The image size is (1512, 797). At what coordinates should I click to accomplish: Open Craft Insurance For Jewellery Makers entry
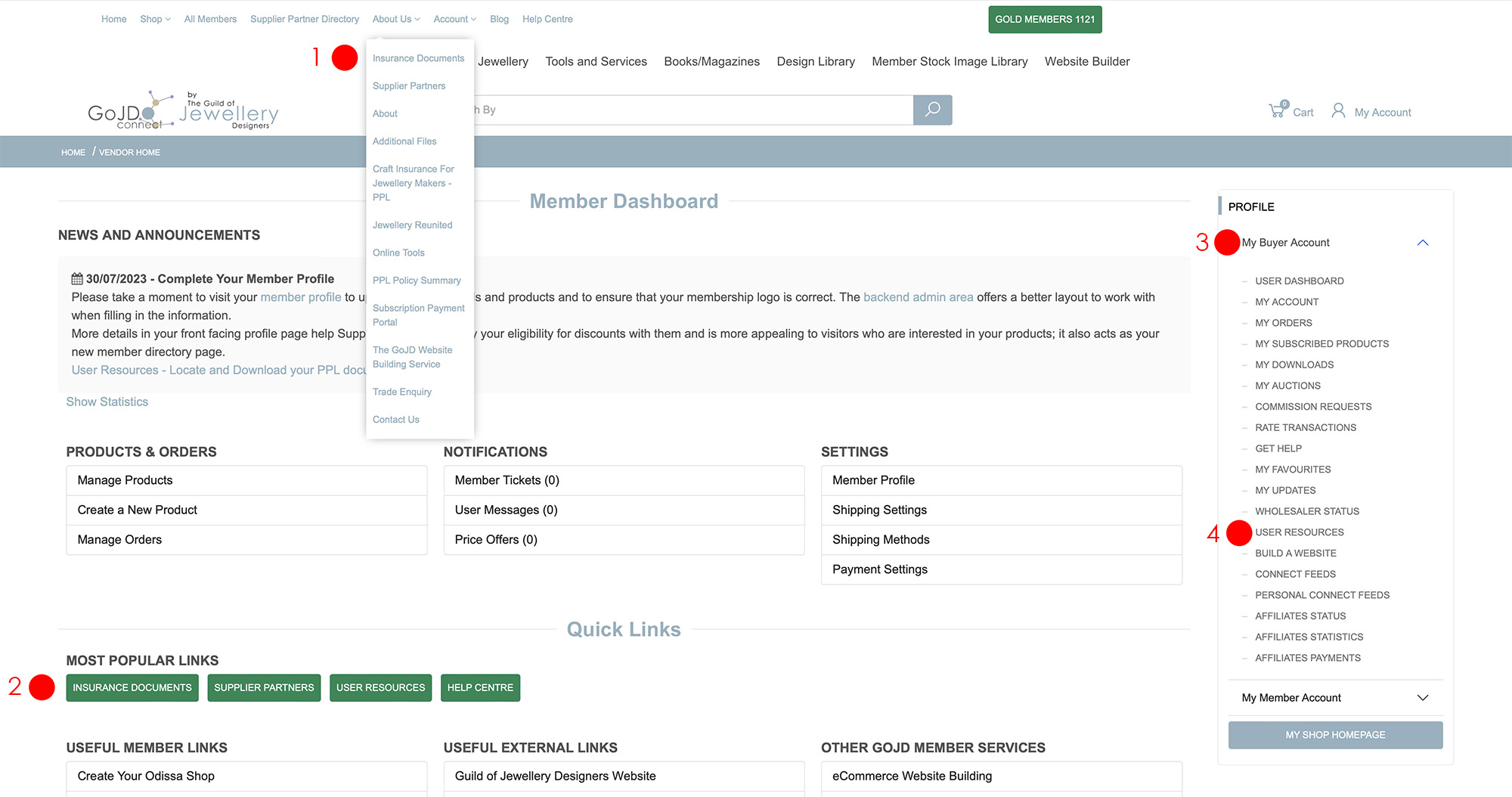(414, 183)
